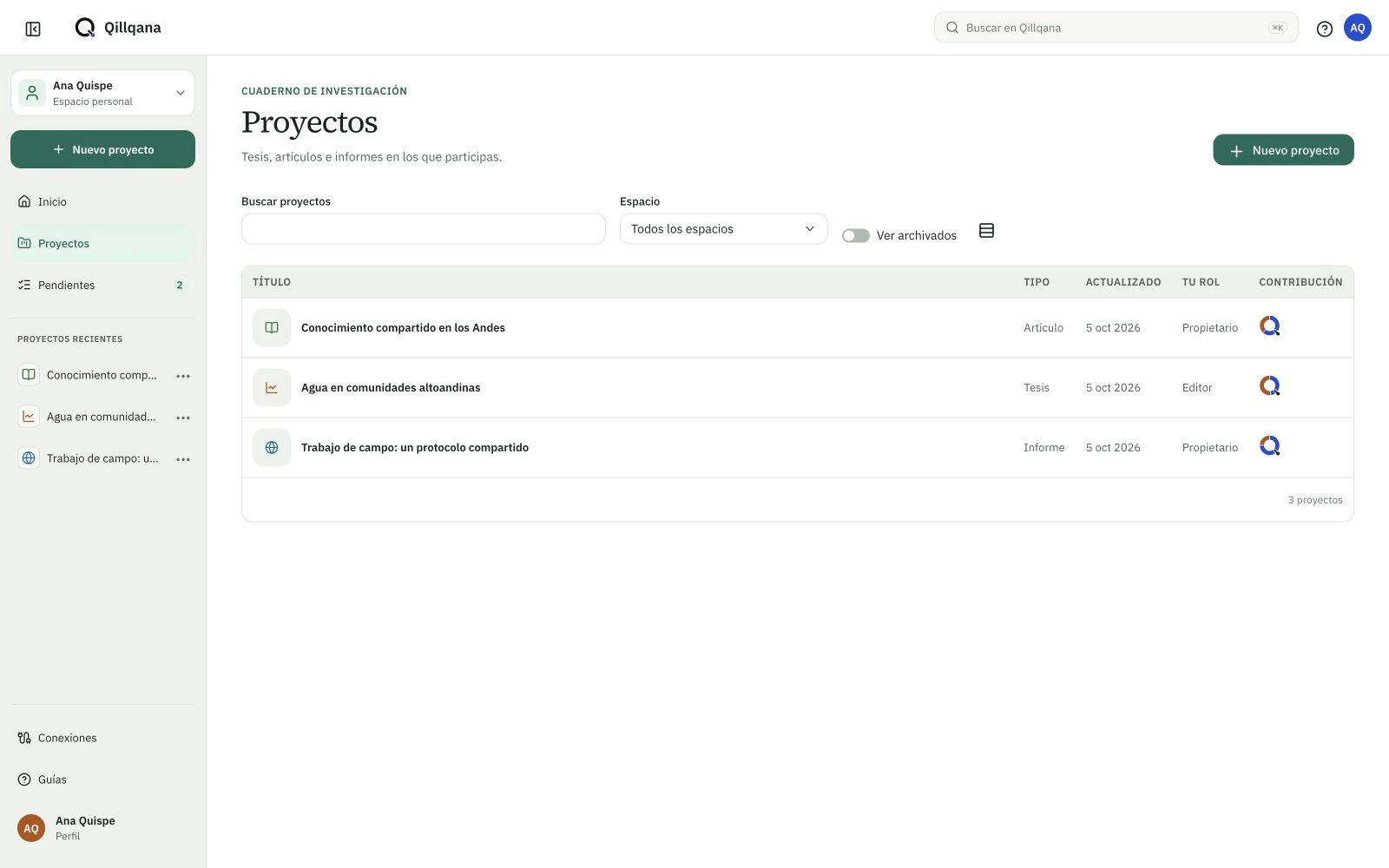Click the CONTRIBUCIÓN column header
Screen dimensions: 1389x868
point(1300,282)
